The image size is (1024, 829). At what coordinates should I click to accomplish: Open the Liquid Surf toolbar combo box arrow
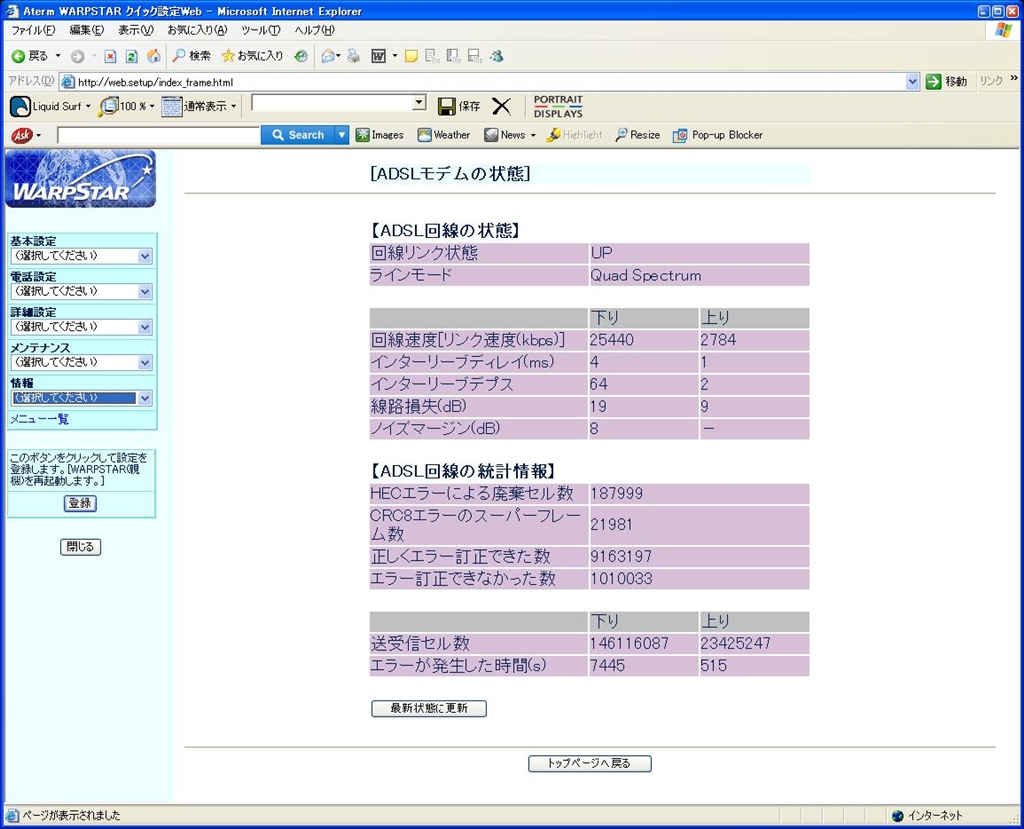(419, 103)
